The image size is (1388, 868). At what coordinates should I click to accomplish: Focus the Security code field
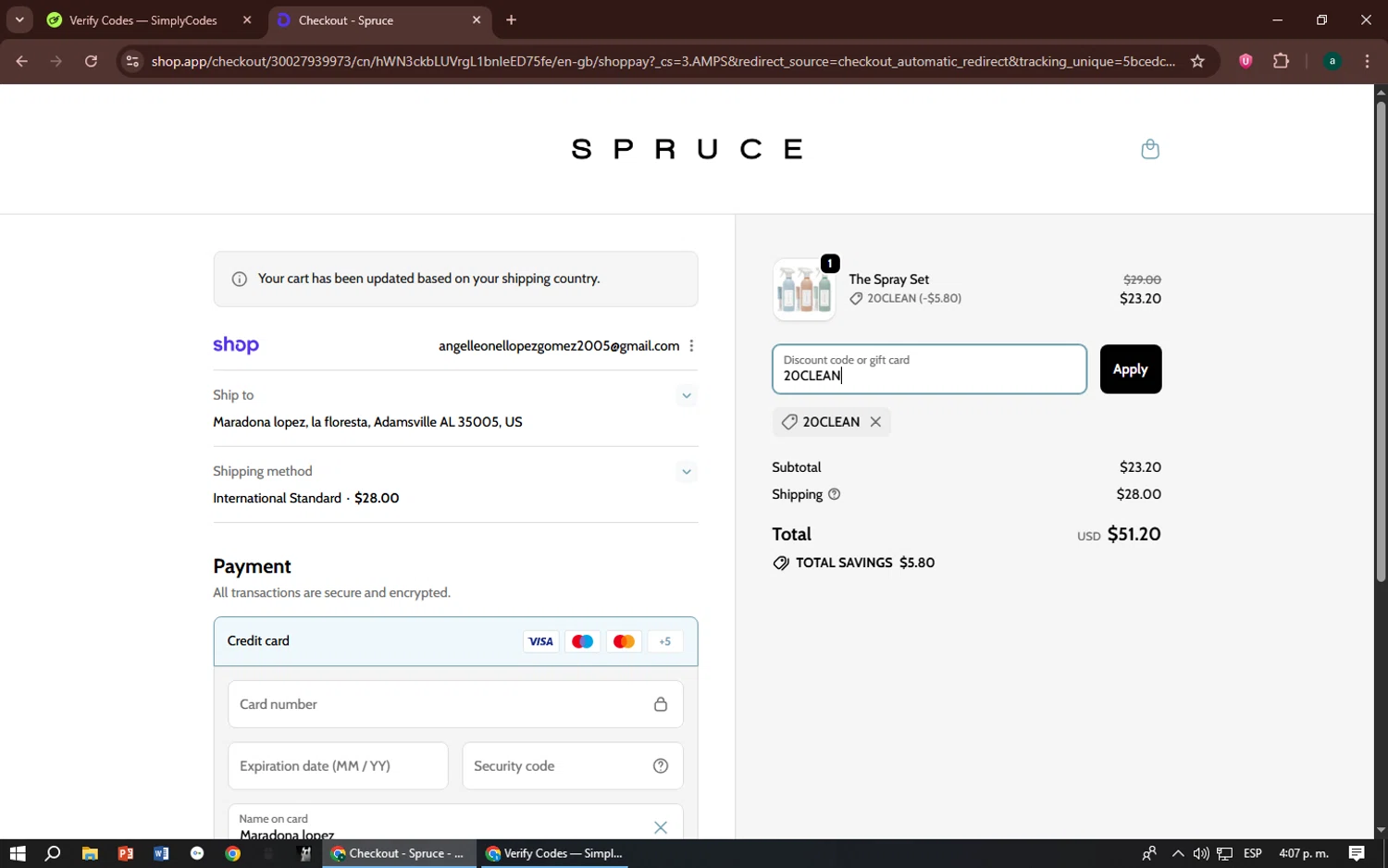click(573, 766)
